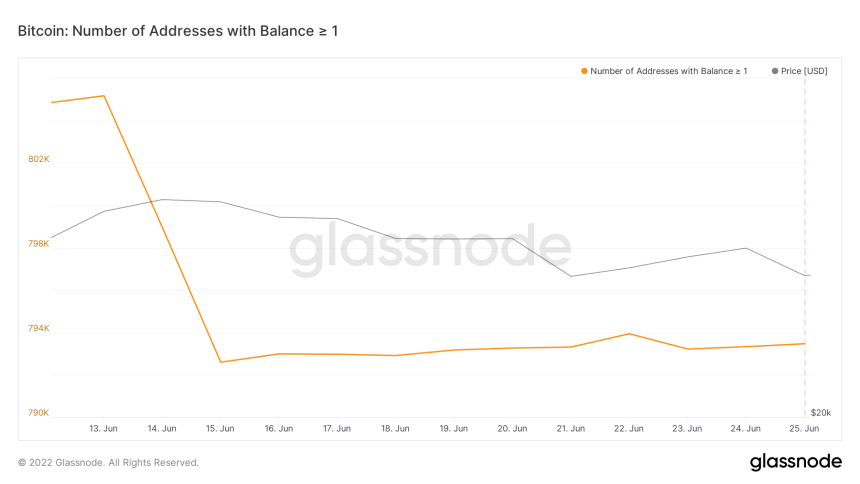Click the glassnode logo at bottom right
The image size is (860, 484).
point(795,461)
